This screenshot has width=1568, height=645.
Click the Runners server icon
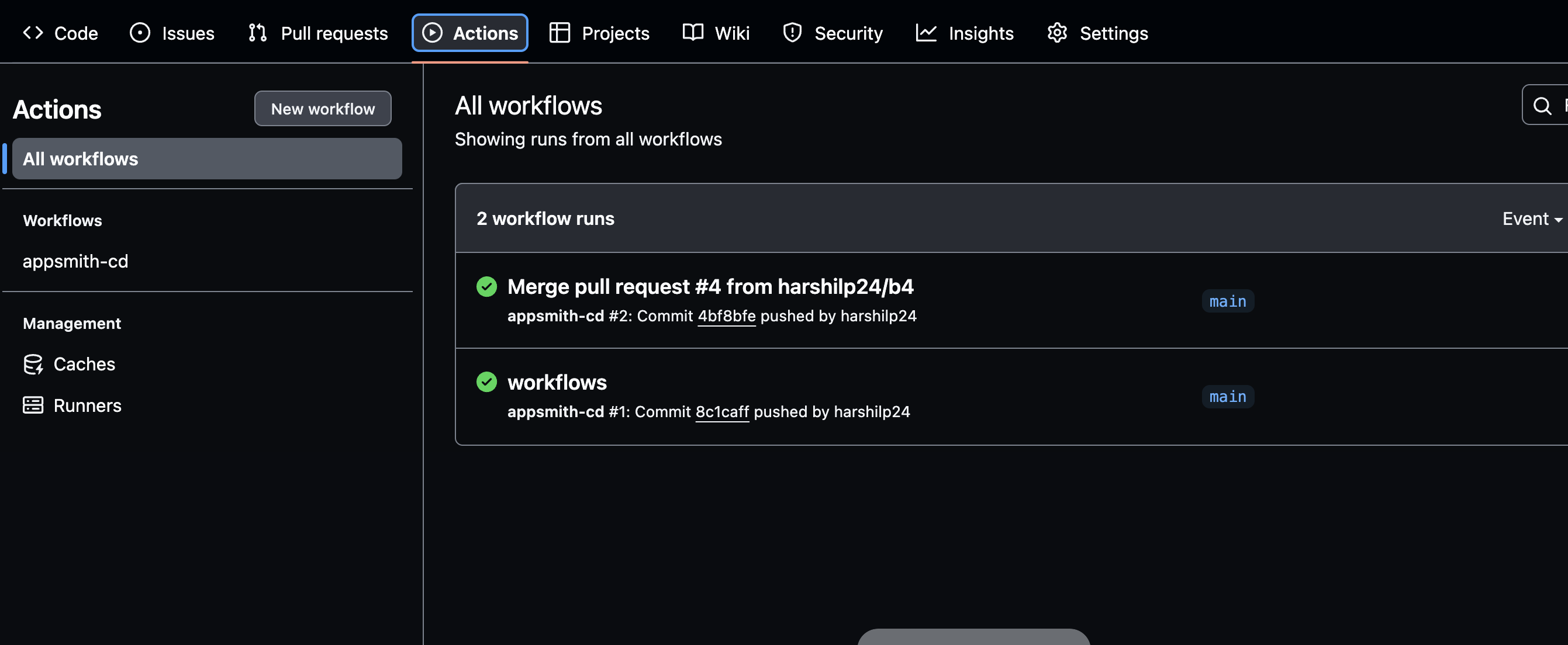pos(33,405)
